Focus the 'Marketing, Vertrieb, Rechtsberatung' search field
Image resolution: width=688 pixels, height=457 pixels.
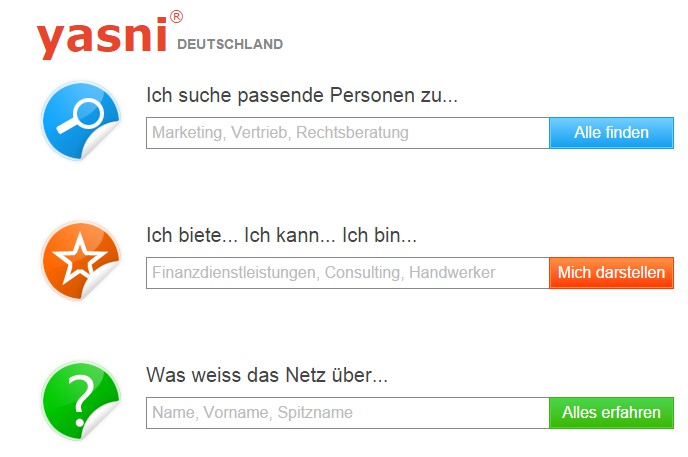tap(347, 133)
